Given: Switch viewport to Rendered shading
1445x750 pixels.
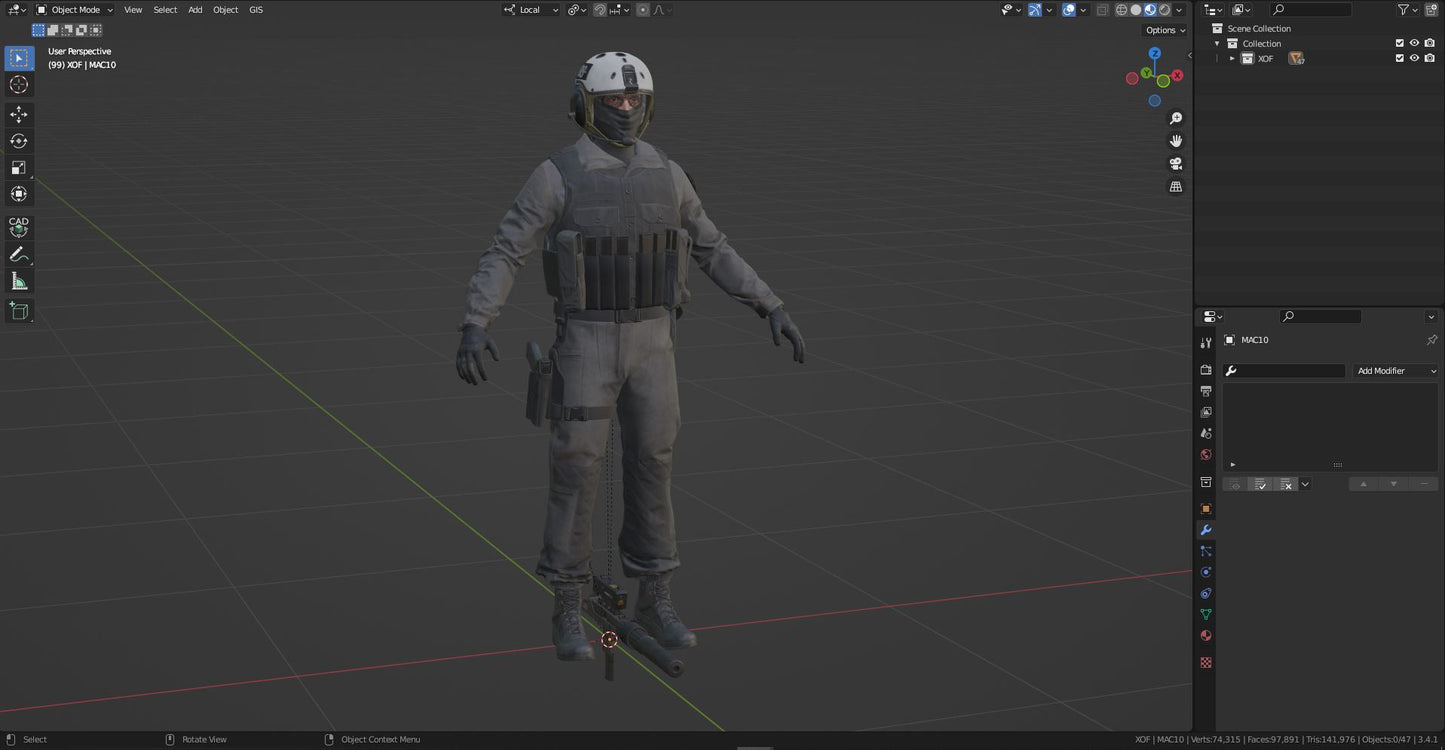Looking at the screenshot, I should (x=1164, y=9).
